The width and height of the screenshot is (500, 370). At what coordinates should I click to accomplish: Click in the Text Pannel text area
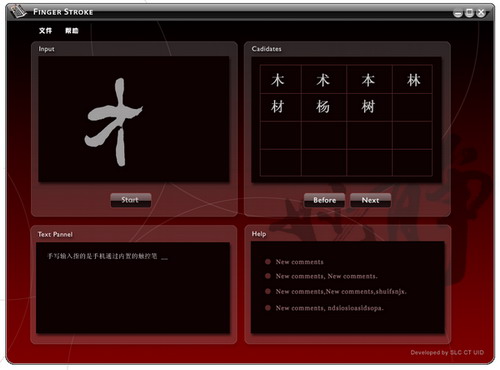[133, 288]
